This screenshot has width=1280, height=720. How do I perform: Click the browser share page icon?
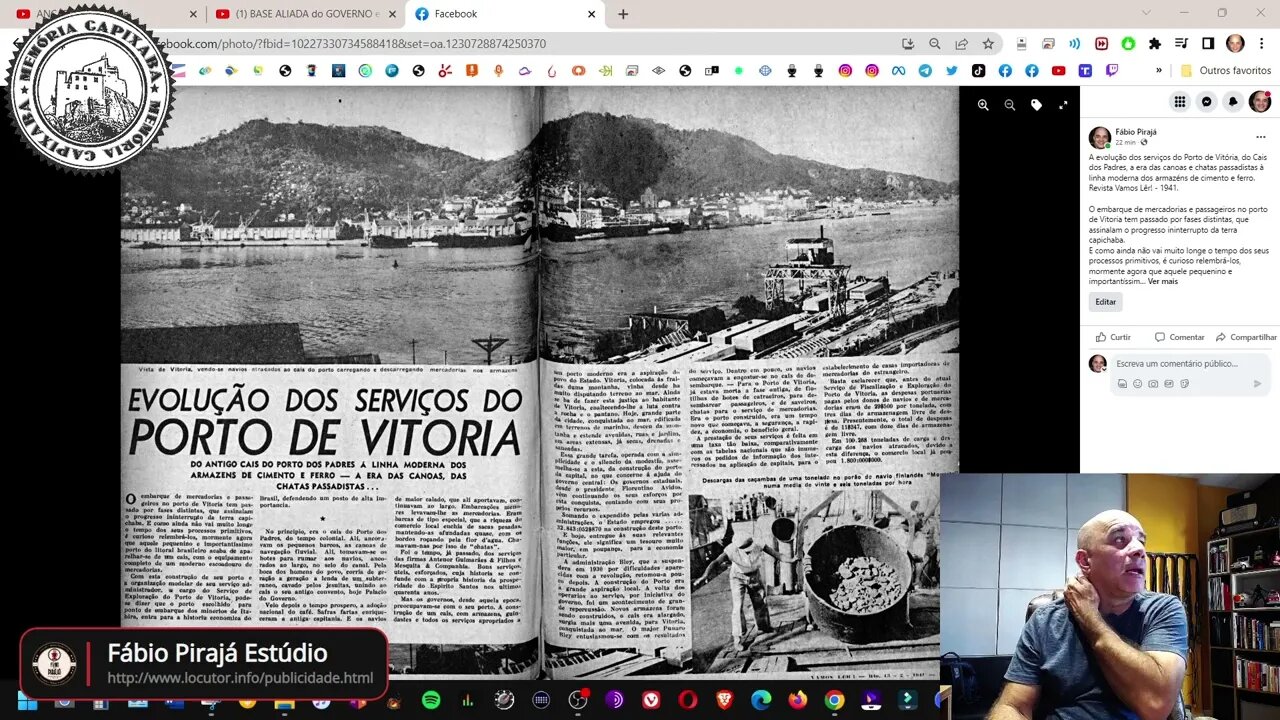click(961, 44)
